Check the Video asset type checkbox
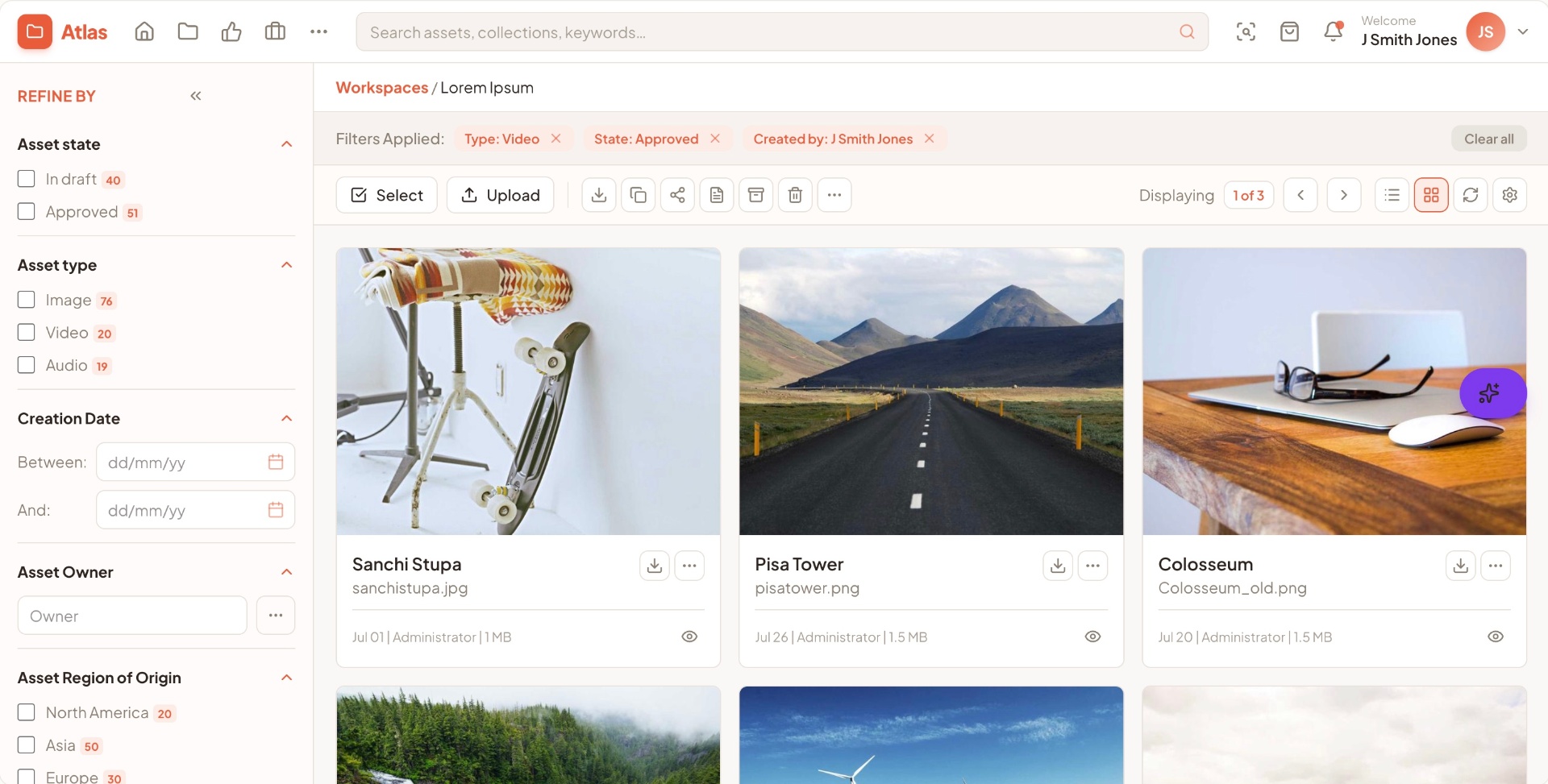This screenshot has height=784, width=1548. [27, 333]
